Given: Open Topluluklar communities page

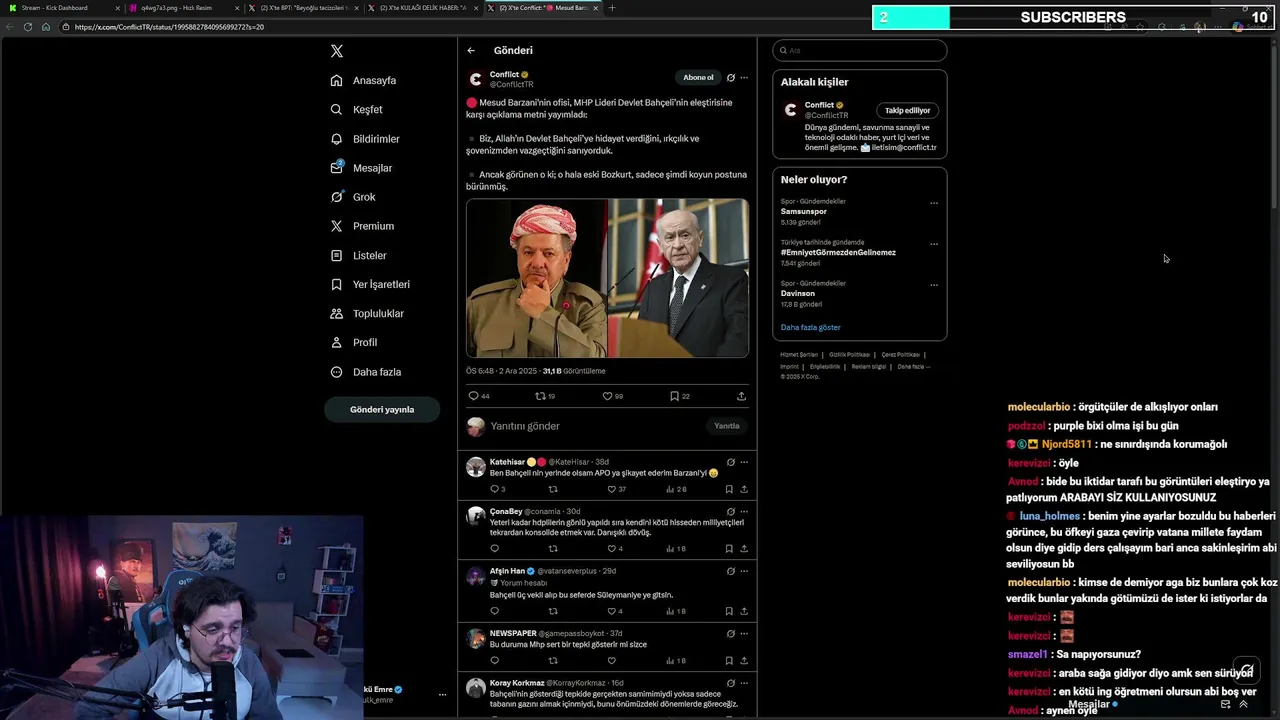Looking at the screenshot, I should (367, 313).
